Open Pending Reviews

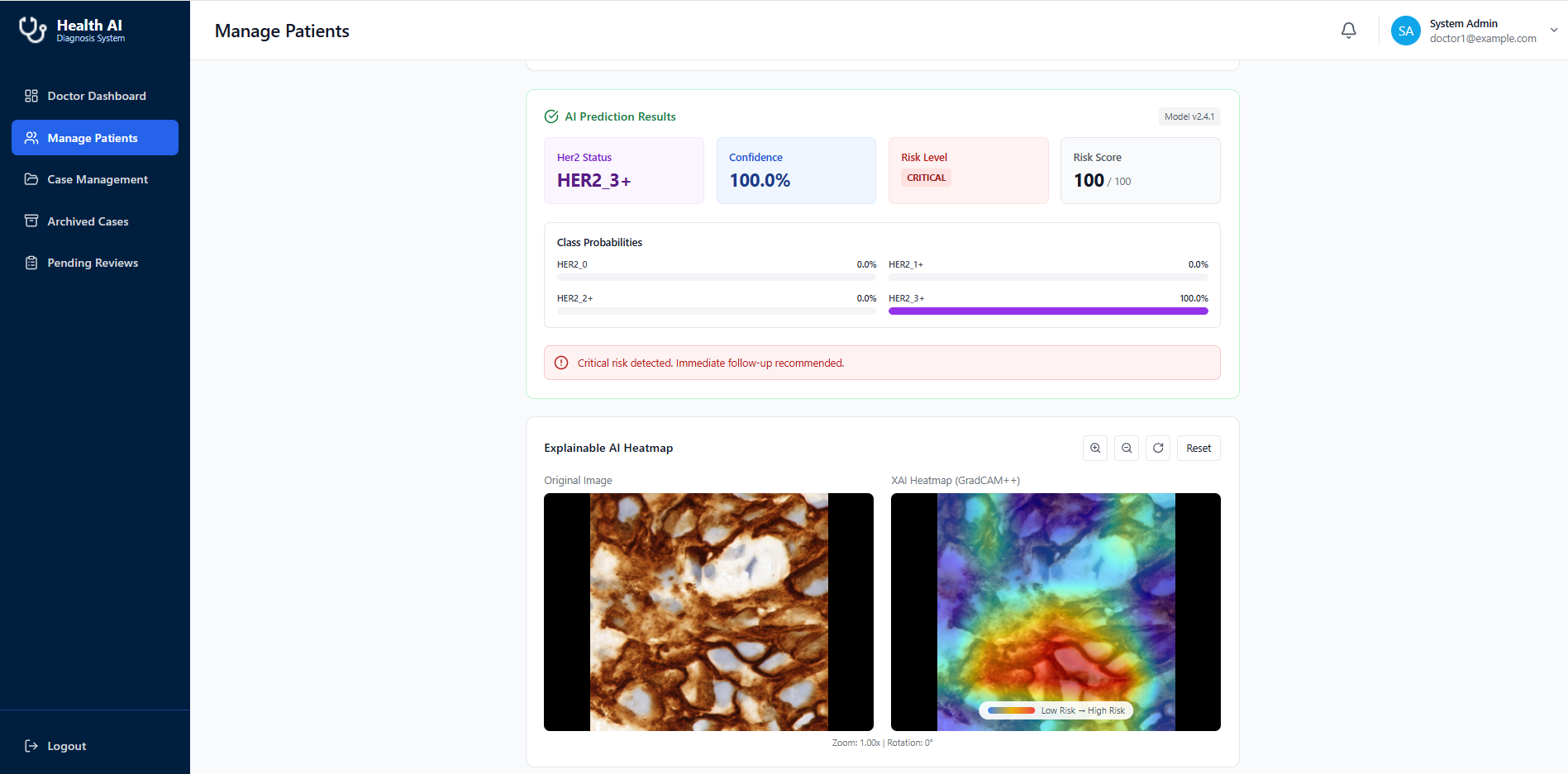click(x=95, y=263)
